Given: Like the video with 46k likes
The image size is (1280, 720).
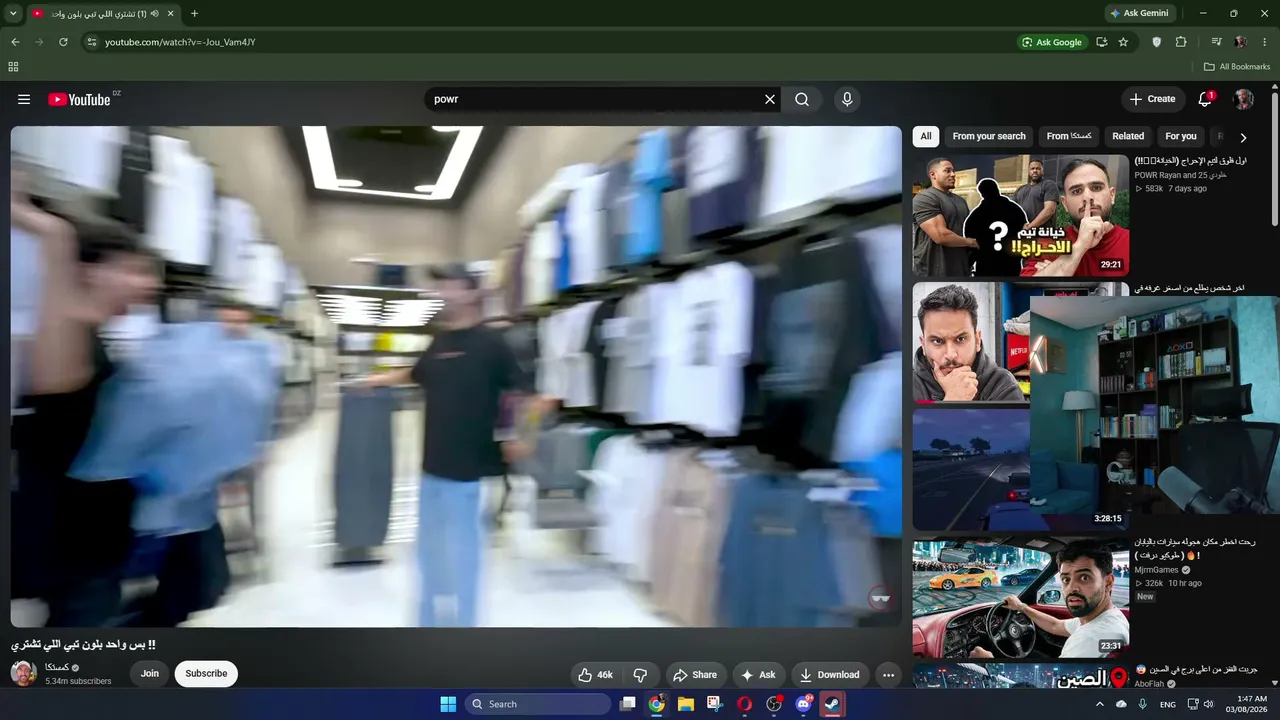Looking at the screenshot, I should coord(595,675).
